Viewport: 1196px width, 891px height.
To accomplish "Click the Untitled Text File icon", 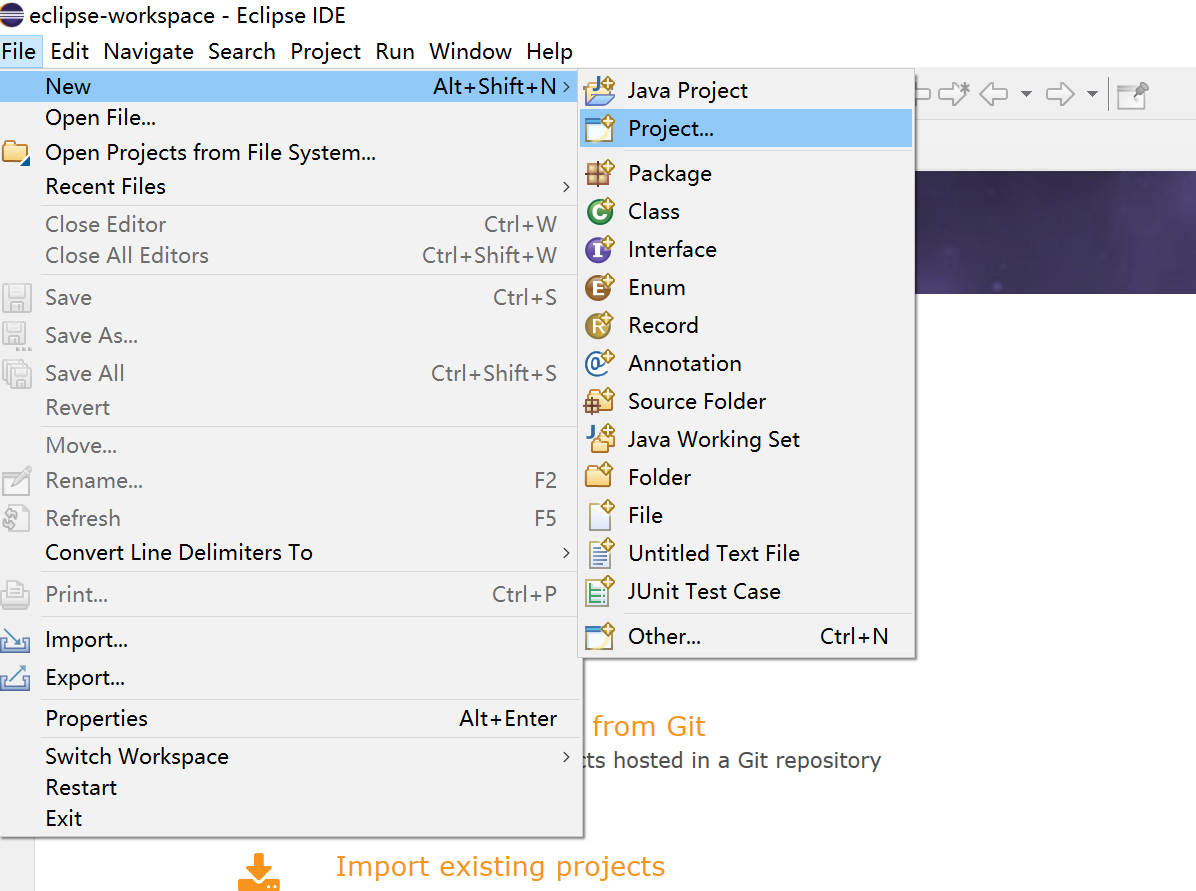I will [x=601, y=553].
